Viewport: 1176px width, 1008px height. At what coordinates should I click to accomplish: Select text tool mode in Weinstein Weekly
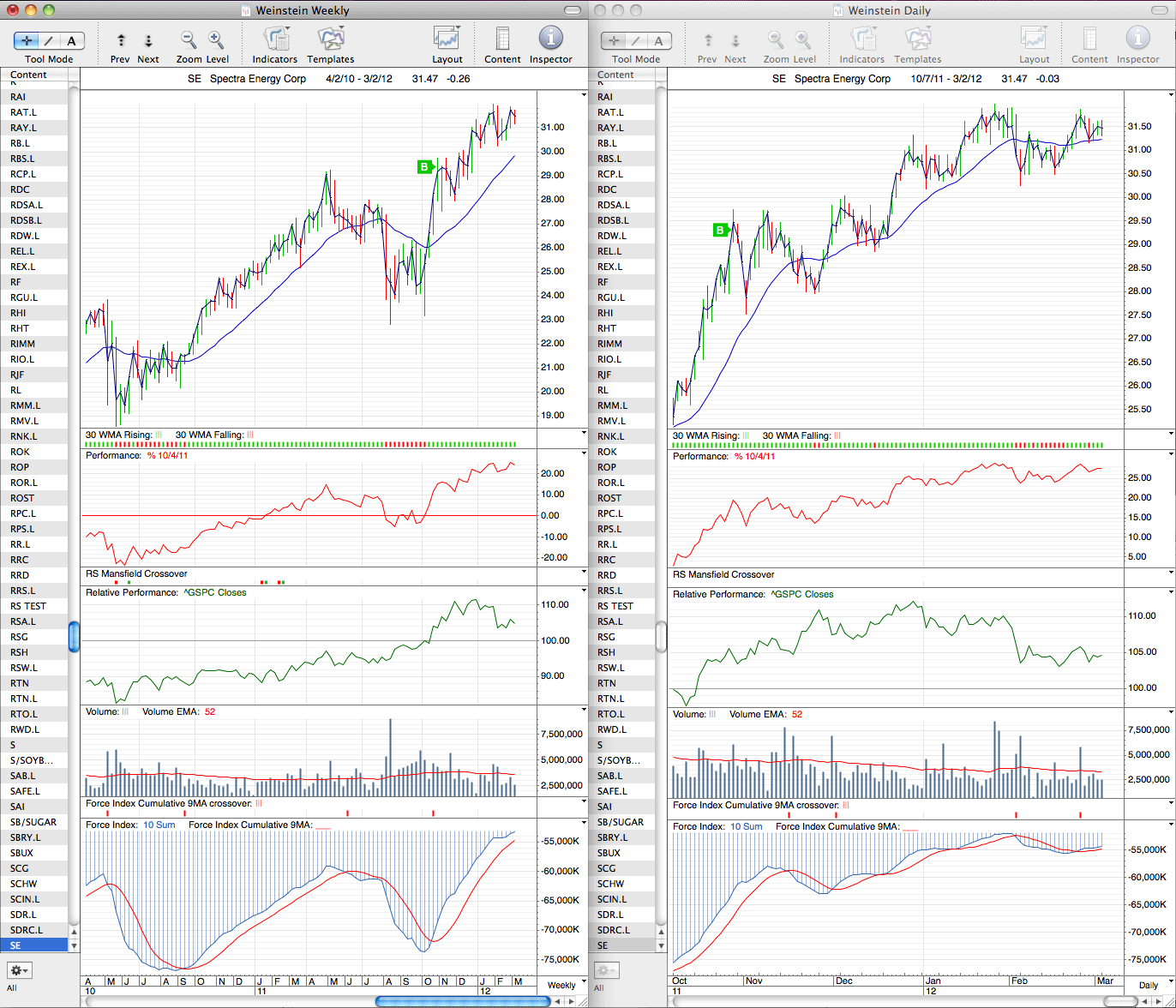pyautogui.click(x=72, y=41)
